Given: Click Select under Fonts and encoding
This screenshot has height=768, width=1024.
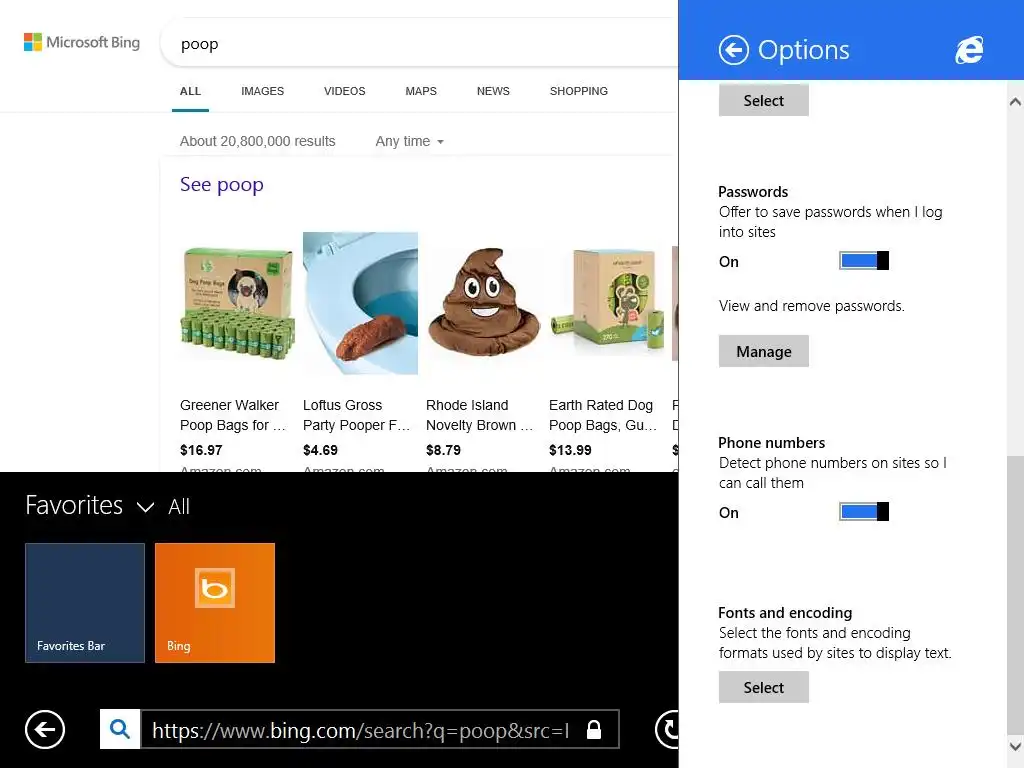Looking at the screenshot, I should coord(763,687).
